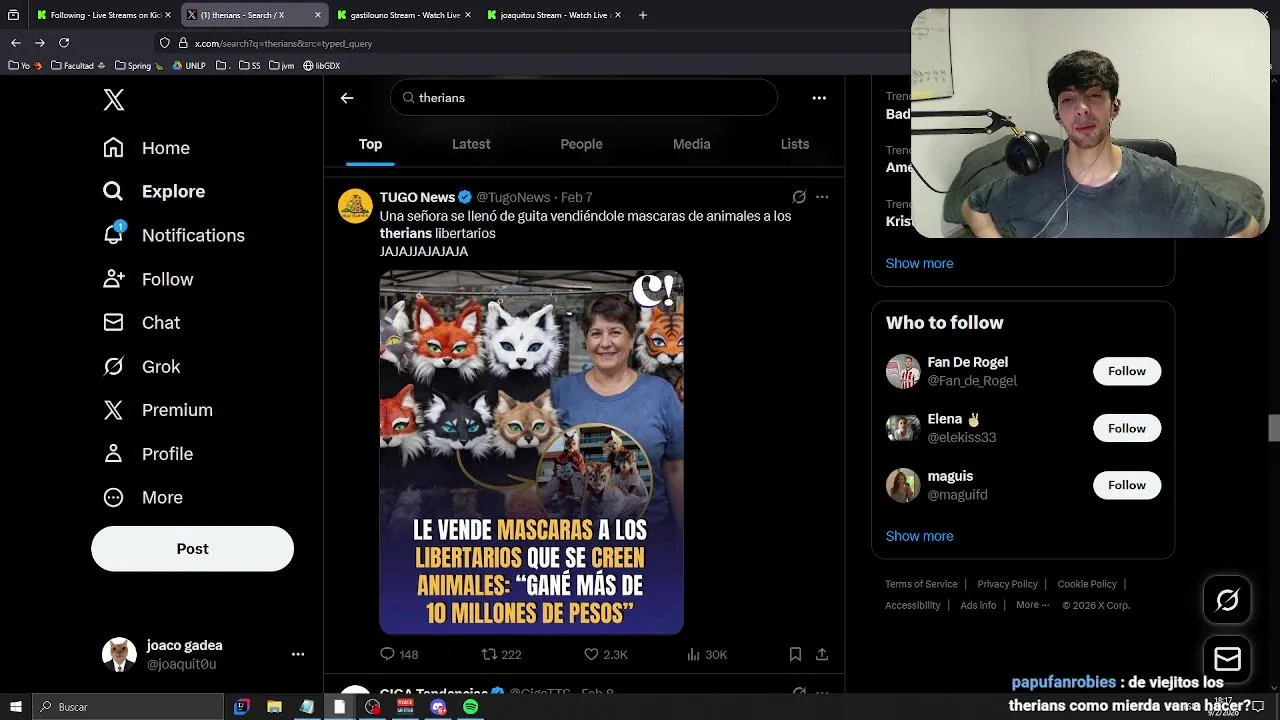Viewport: 1280px width, 720px height.
Task: Show more trends
Action: 919,263
